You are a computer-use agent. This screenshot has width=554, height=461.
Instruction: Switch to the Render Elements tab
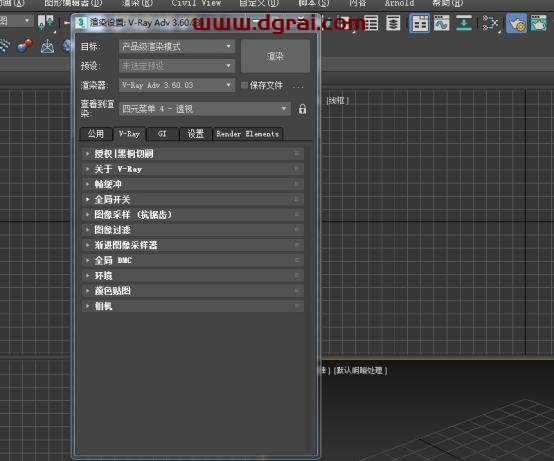(x=248, y=134)
